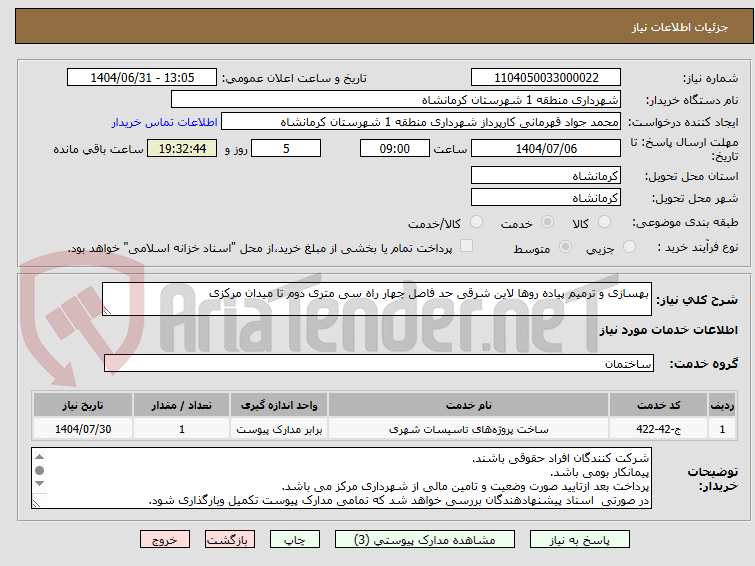This screenshot has width=755, height=566.
Task: Click the خروج exit button
Action: coord(165,540)
